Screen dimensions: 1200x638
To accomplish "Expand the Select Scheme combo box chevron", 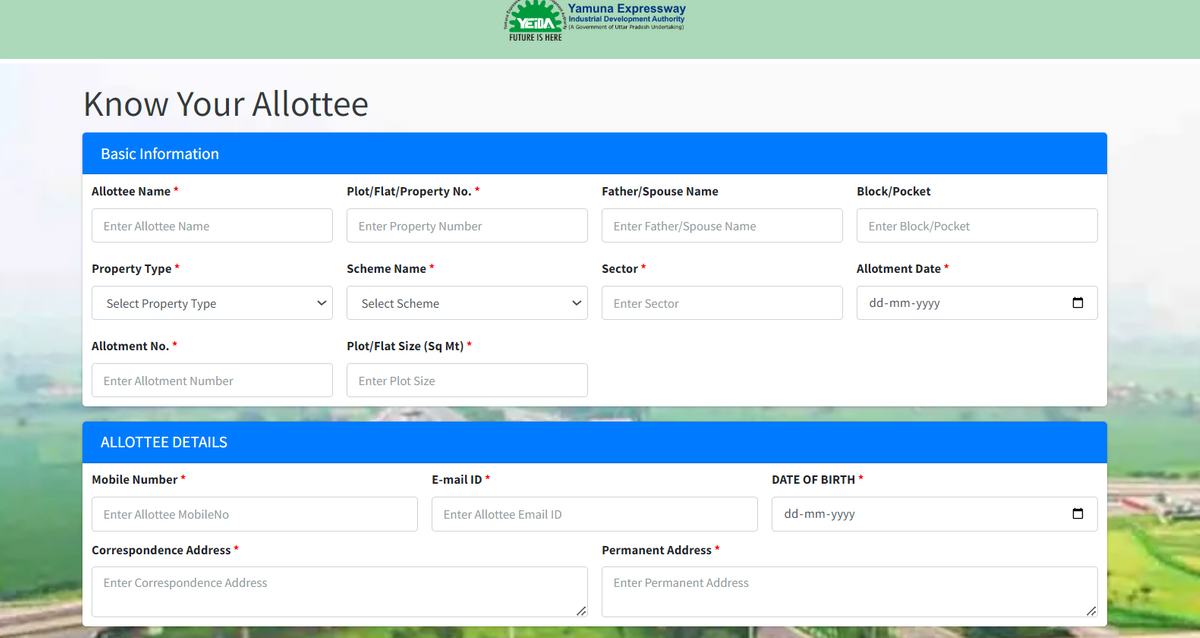I will pyautogui.click(x=576, y=303).
